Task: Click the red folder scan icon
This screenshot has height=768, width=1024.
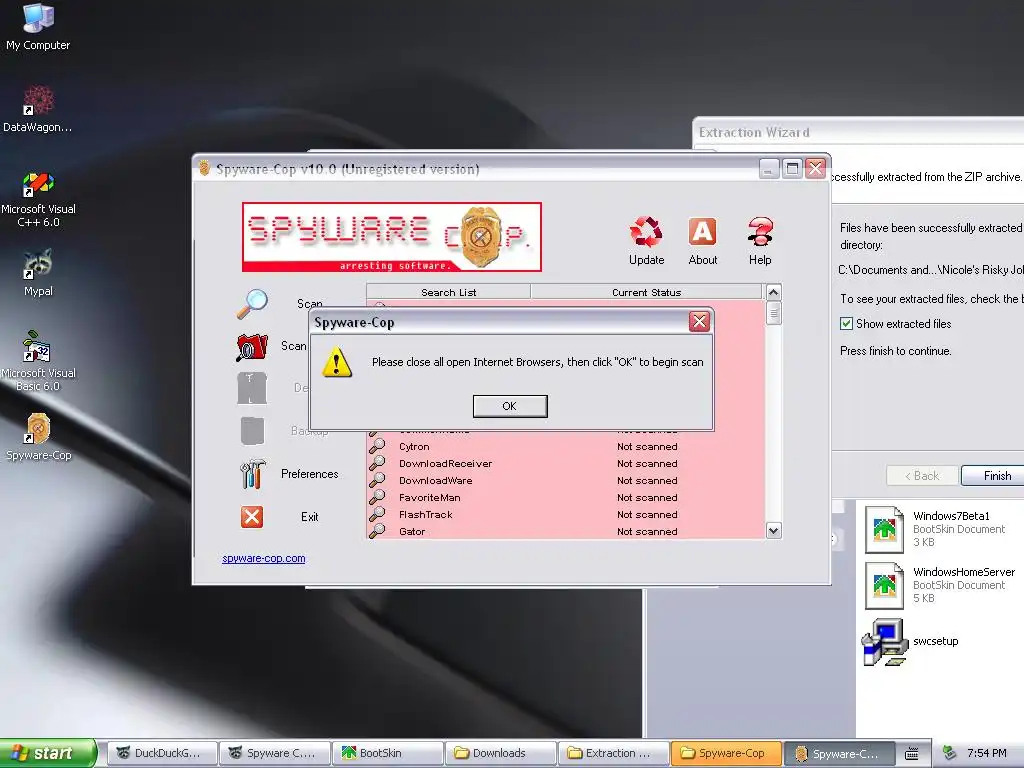Action: (x=252, y=347)
